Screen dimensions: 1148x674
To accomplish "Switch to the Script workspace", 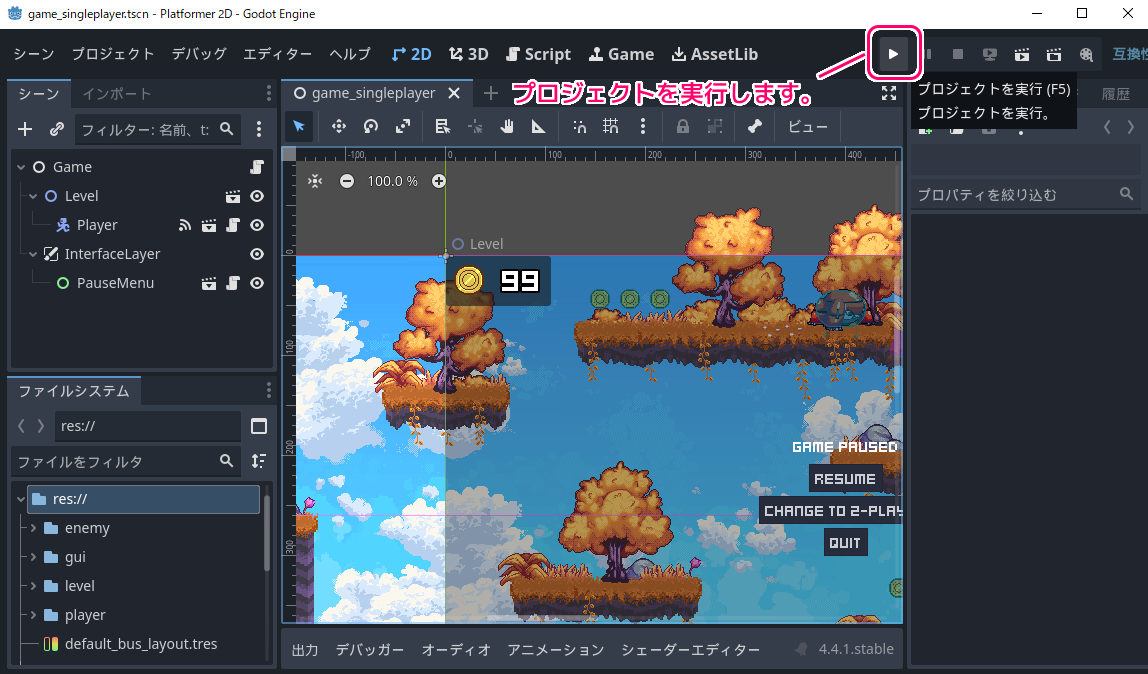I will (538, 54).
